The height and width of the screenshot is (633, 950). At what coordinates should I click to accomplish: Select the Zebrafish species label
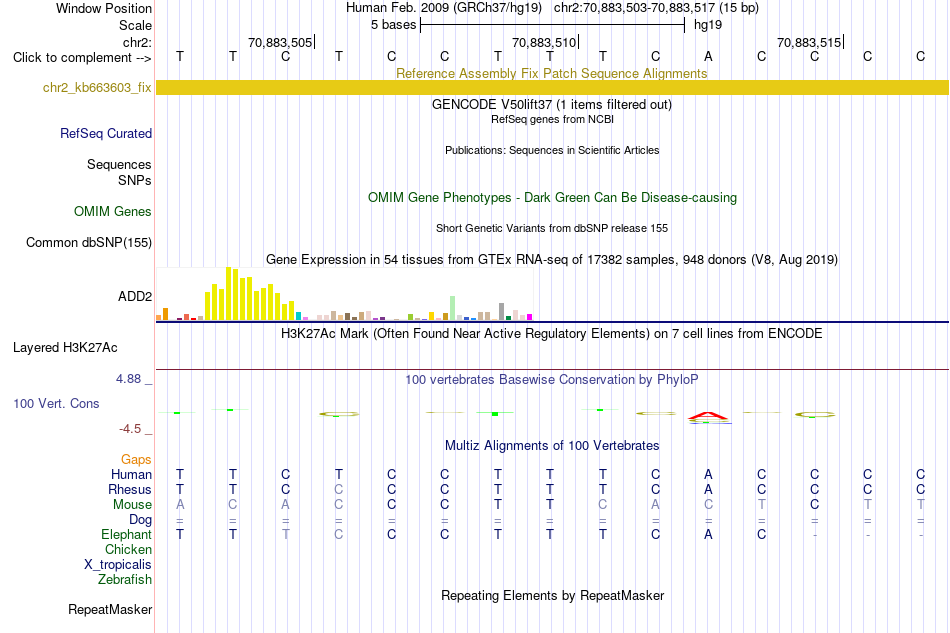(x=125, y=580)
